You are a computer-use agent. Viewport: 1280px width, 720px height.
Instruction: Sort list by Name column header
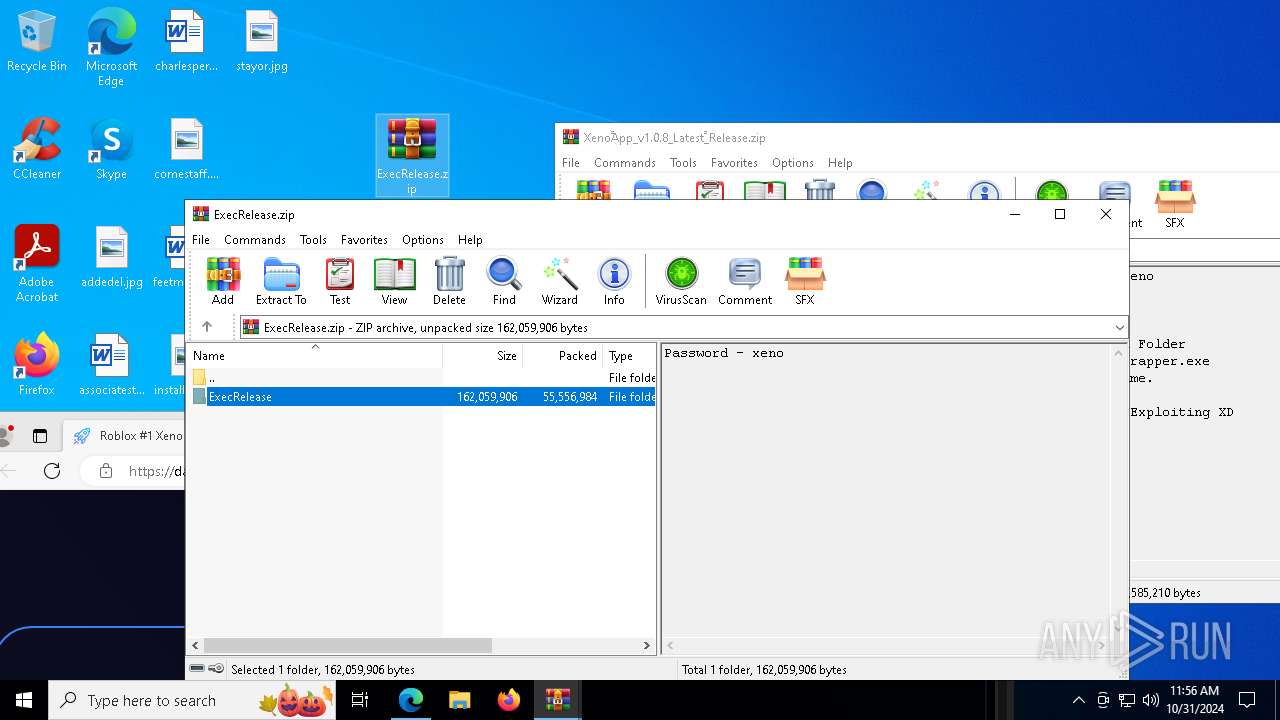click(316, 355)
